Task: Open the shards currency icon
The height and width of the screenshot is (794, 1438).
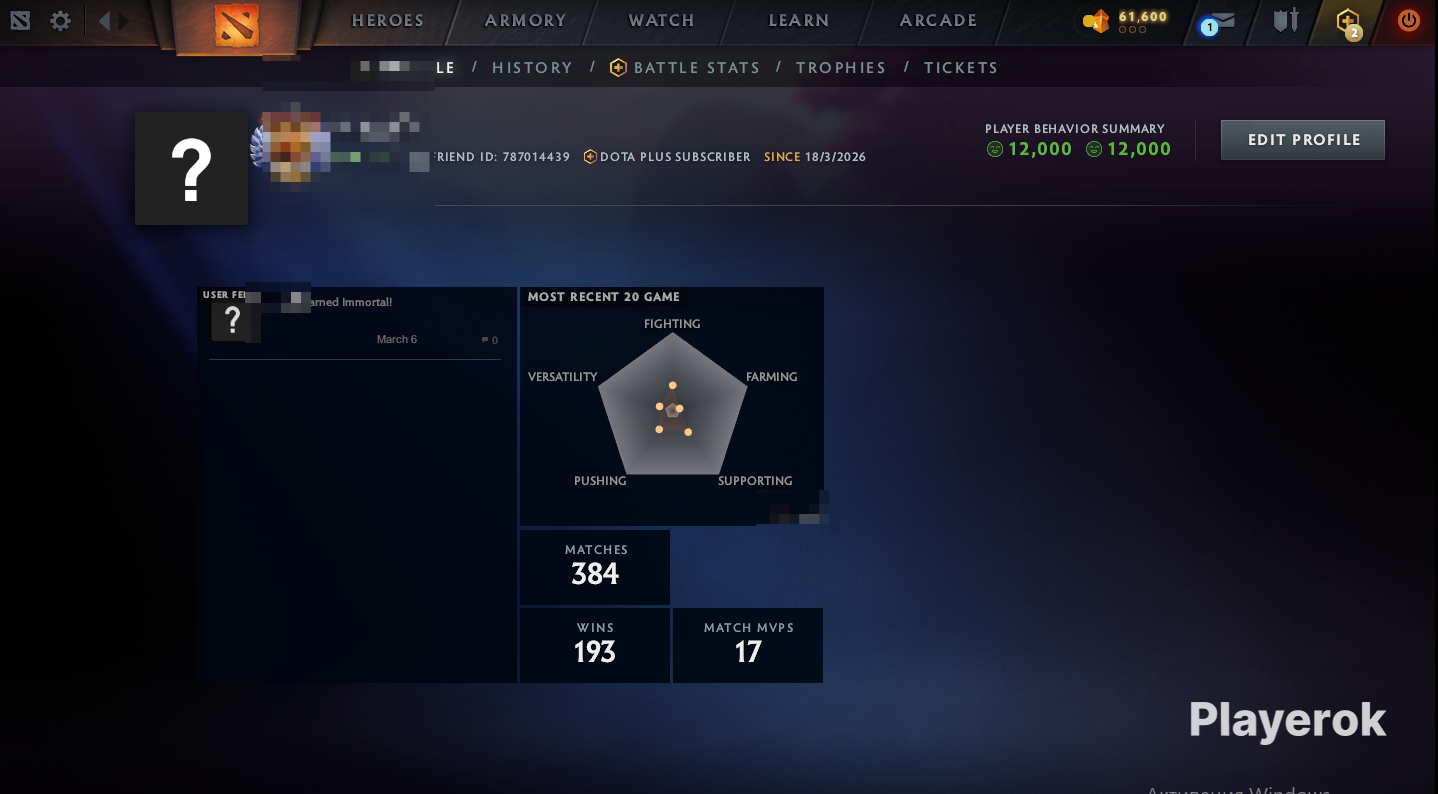Action: pyautogui.click(x=1097, y=21)
